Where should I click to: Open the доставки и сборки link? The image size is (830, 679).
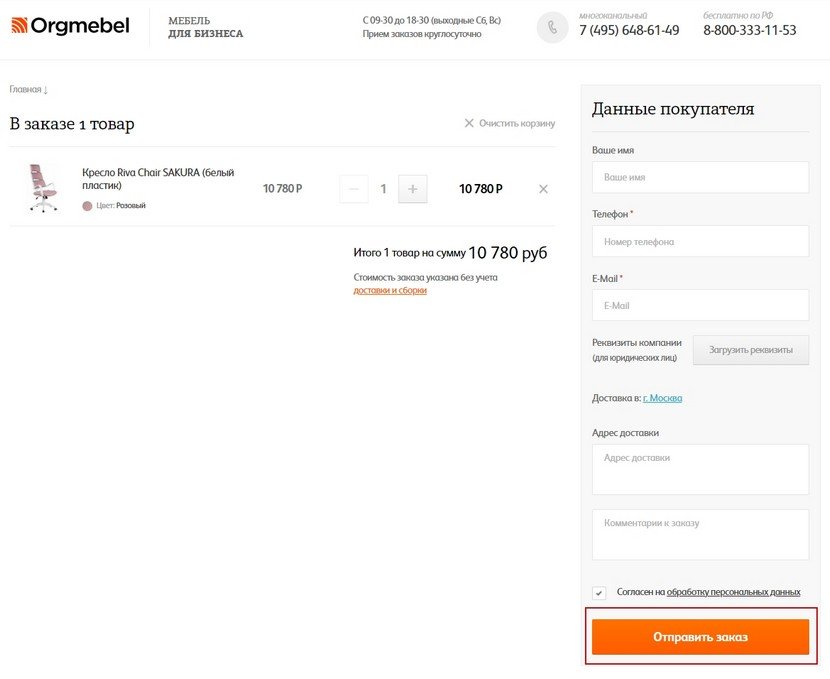(390, 290)
